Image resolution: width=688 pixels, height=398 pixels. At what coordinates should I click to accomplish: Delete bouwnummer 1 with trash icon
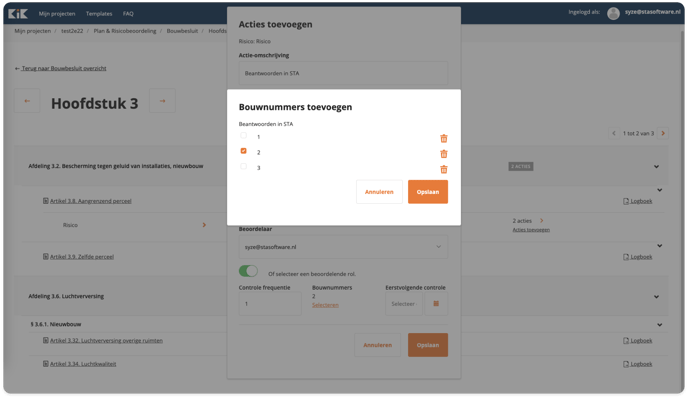tap(444, 139)
